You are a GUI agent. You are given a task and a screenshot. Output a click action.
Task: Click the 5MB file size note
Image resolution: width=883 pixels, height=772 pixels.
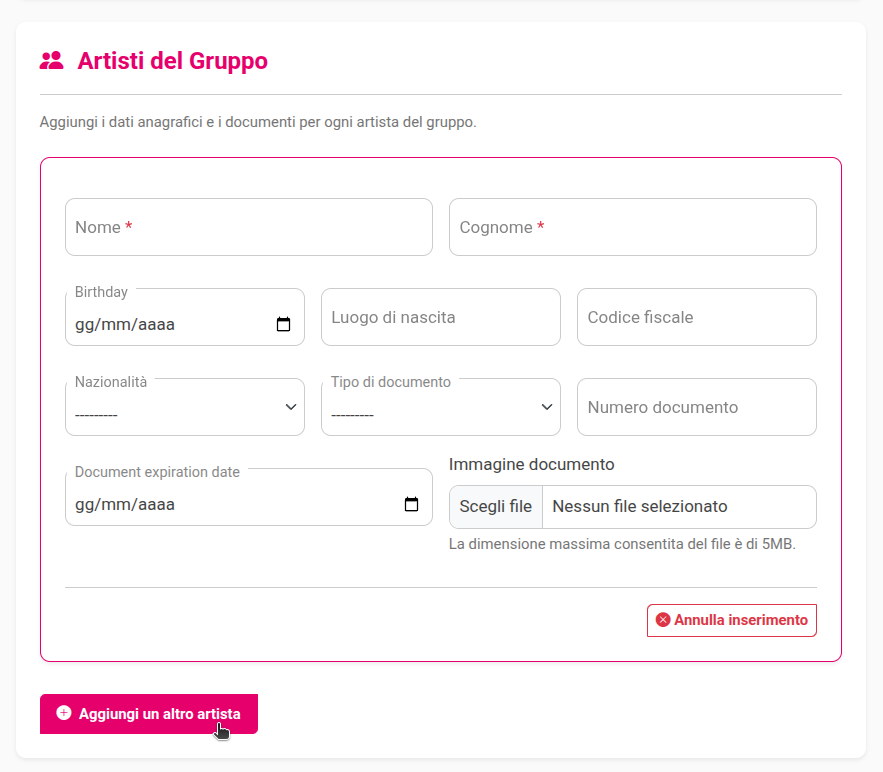click(x=622, y=545)
